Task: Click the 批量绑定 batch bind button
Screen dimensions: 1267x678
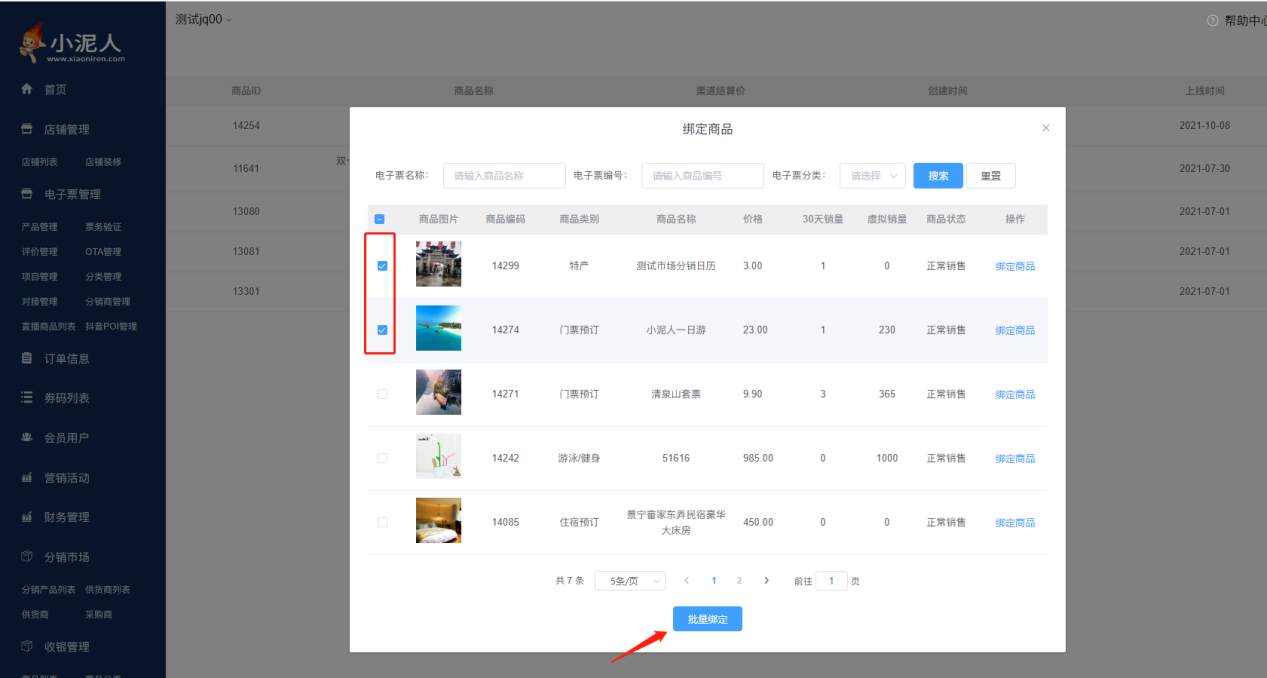Action: coord(707,618)
